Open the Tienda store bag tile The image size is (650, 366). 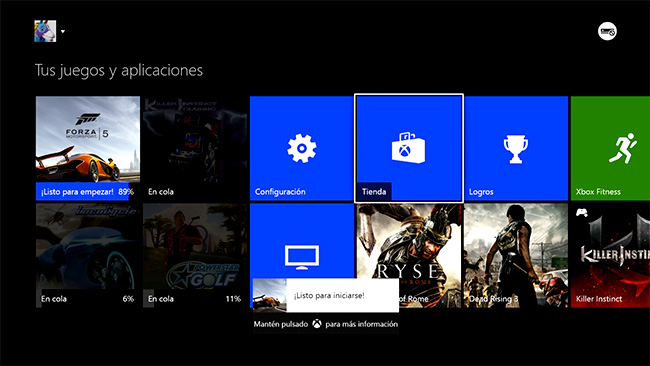(409, 148)
